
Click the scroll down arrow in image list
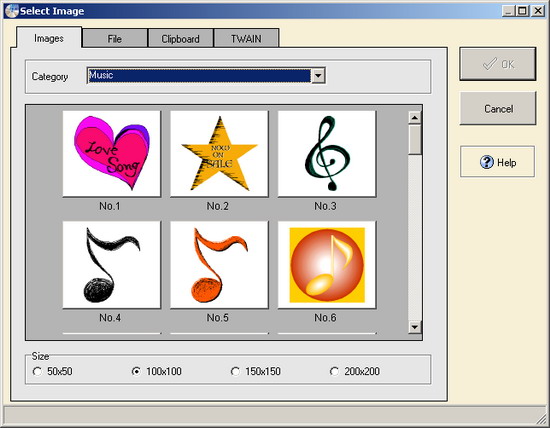[x=415, y=327]
